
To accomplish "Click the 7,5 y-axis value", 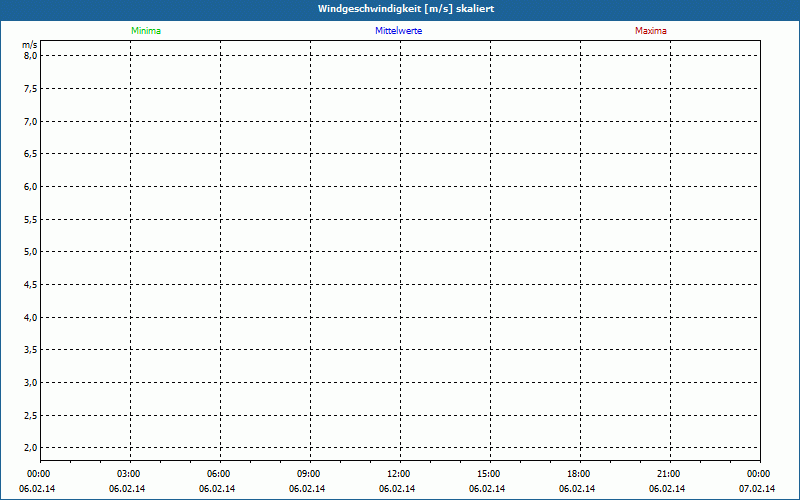I will 31,89.
